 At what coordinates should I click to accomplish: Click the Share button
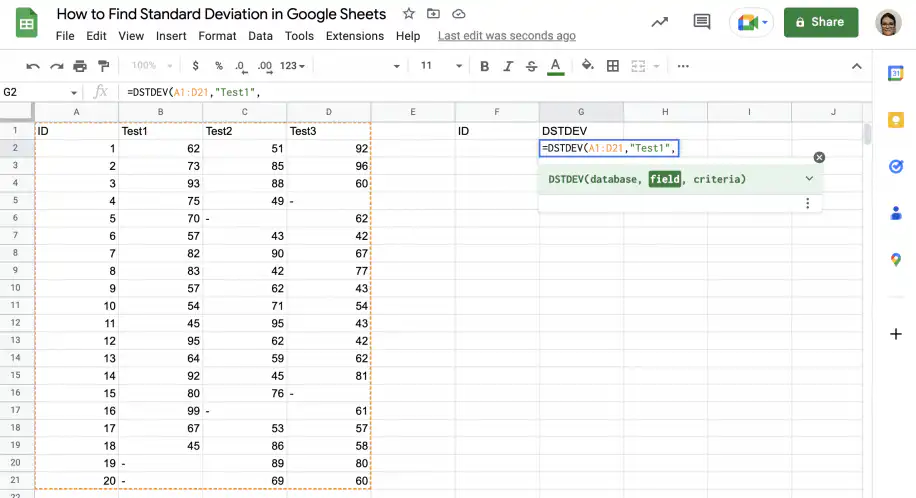point(821,22)
